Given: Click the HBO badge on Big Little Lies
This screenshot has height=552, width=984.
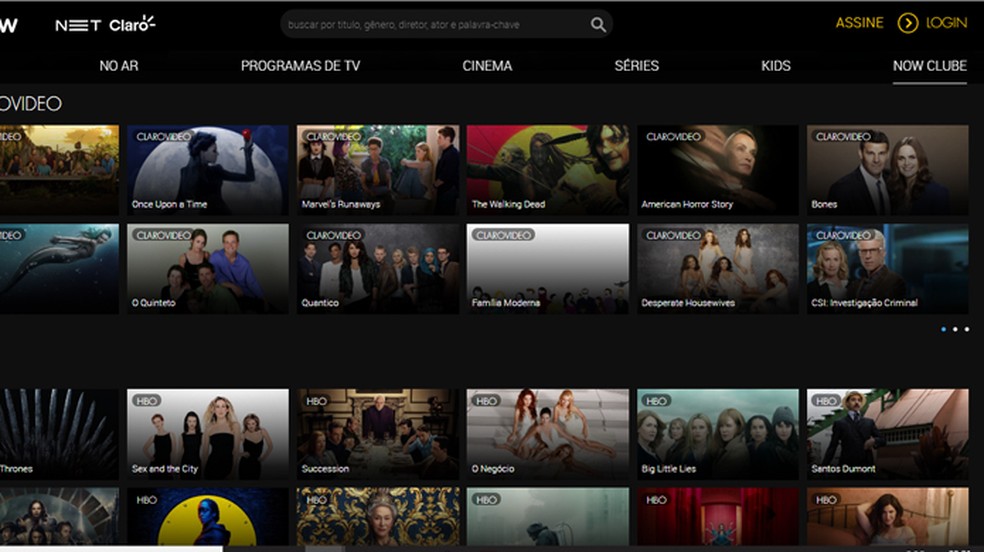Looking at the screenshot, I should coord(656,401).
